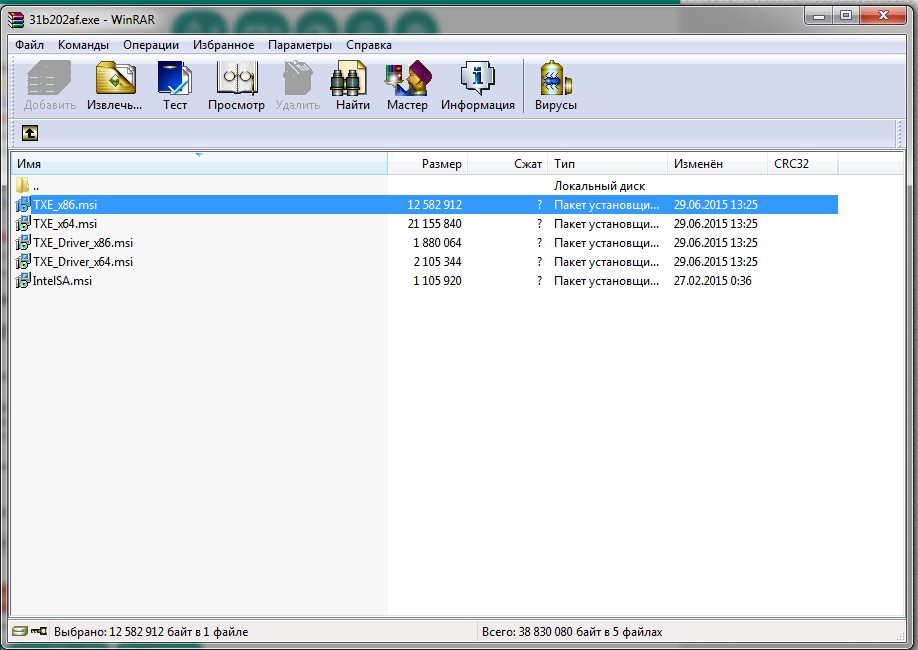Click WinRAR title bar app icon

17,19
